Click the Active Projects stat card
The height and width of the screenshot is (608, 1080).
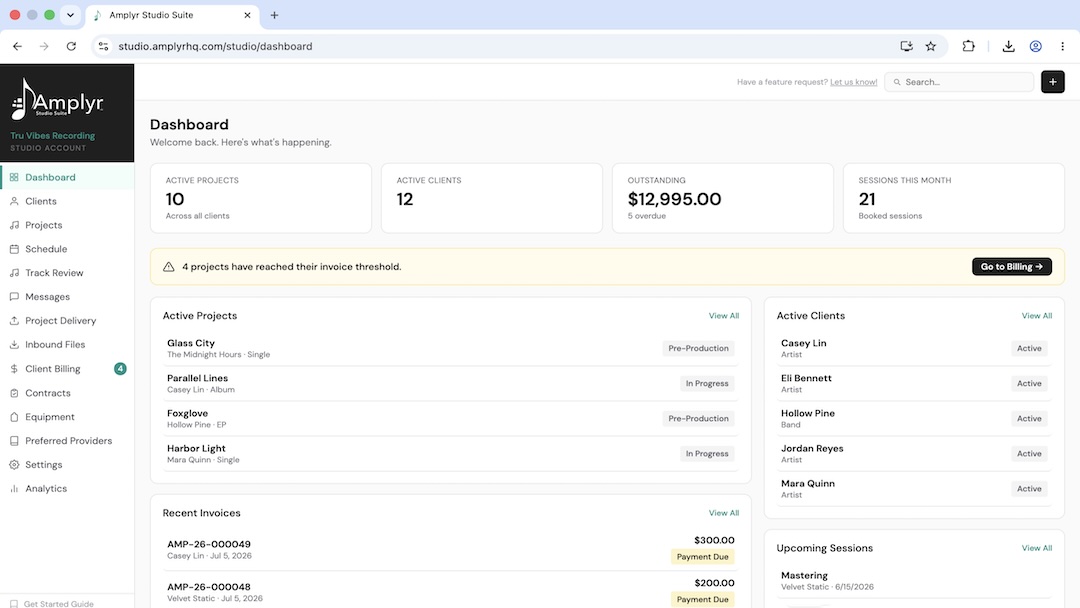[x=260, y=198]
